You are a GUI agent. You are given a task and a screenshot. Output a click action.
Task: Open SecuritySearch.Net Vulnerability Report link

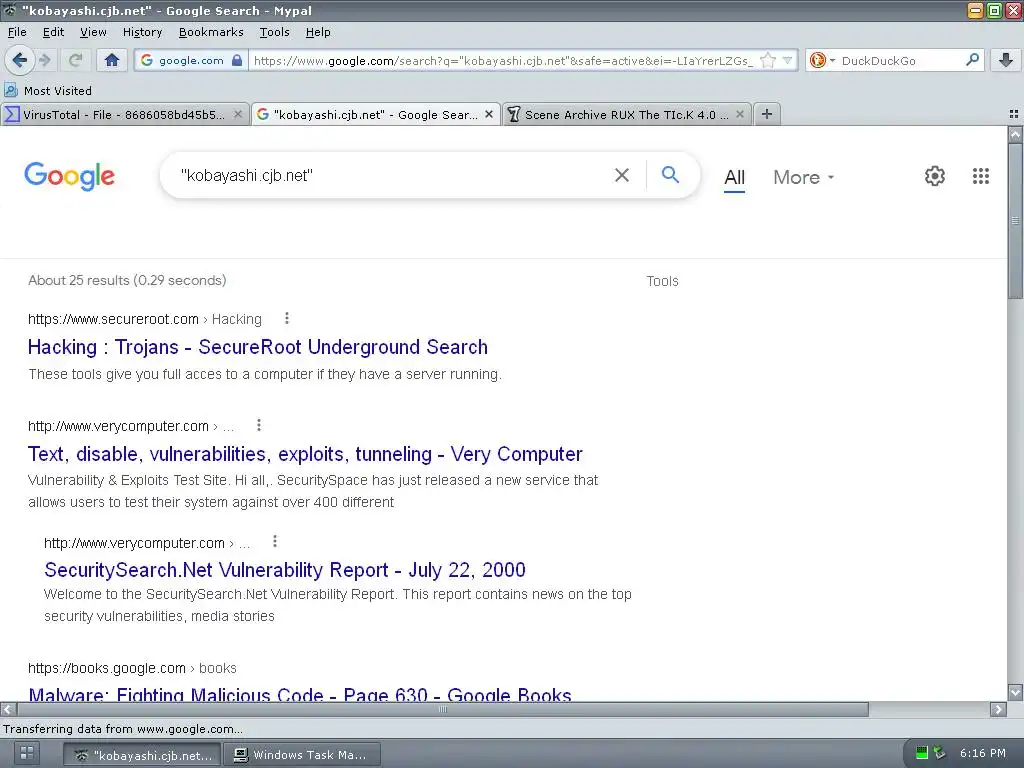pyautogui.click(x=285, y=570)
